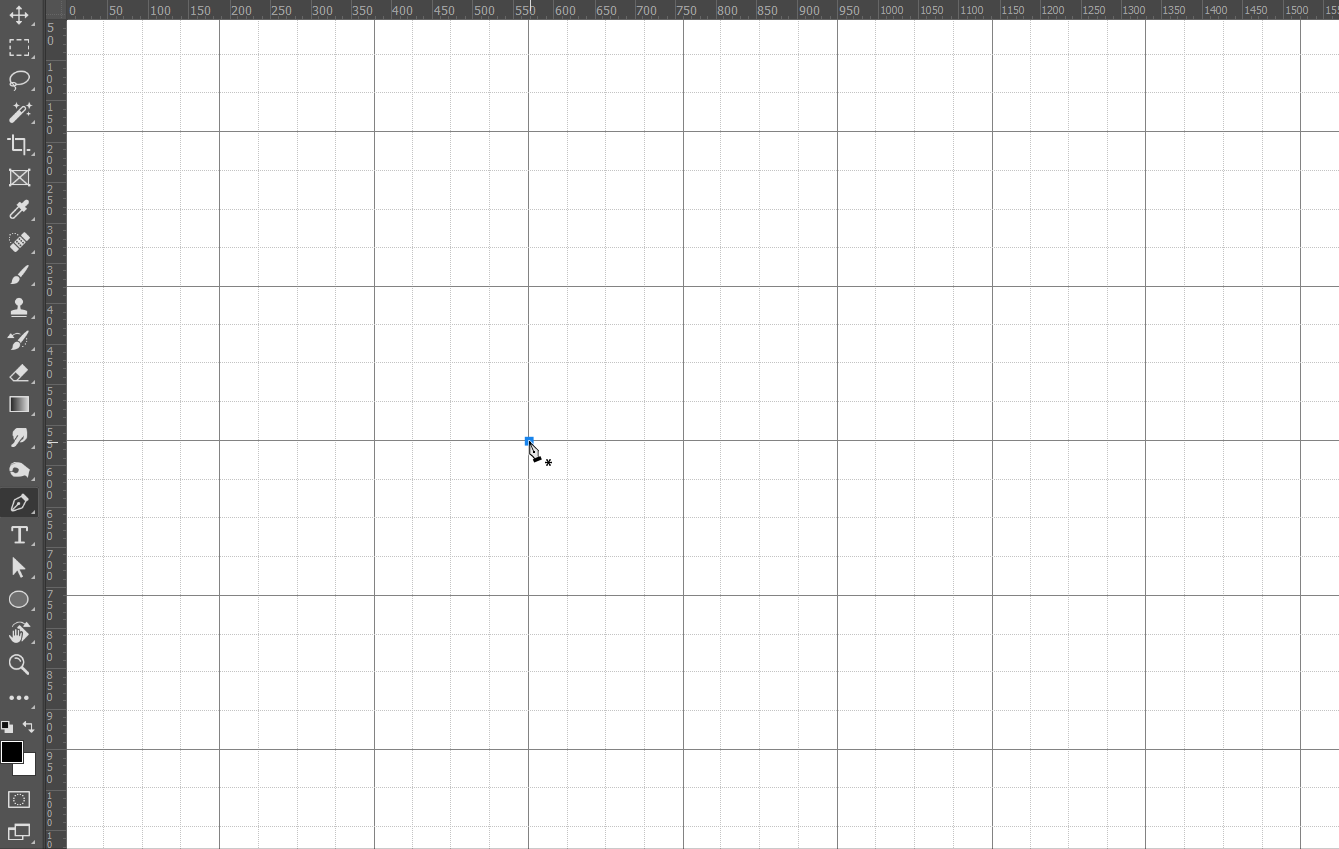The image size is (1339, 849).
Task: Select the Frame tool
Action: [x=19, y=178]
